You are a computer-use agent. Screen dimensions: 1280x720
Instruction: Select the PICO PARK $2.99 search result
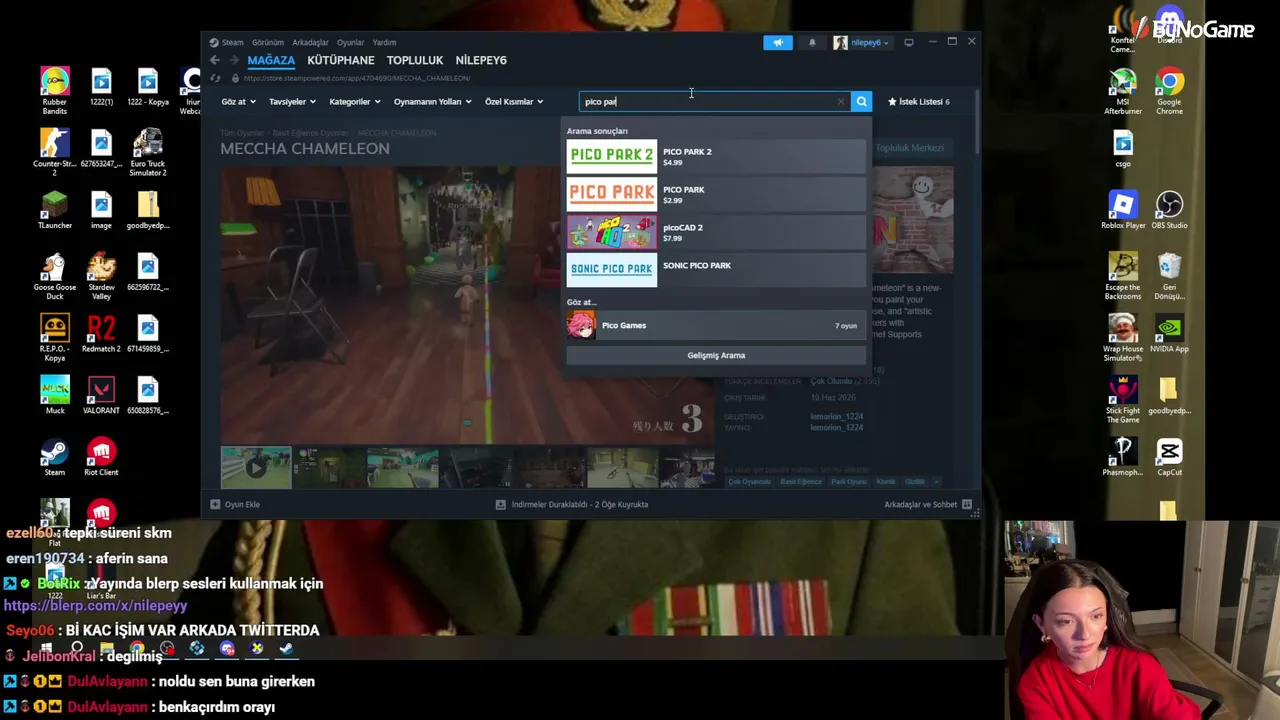pos(716,194)
